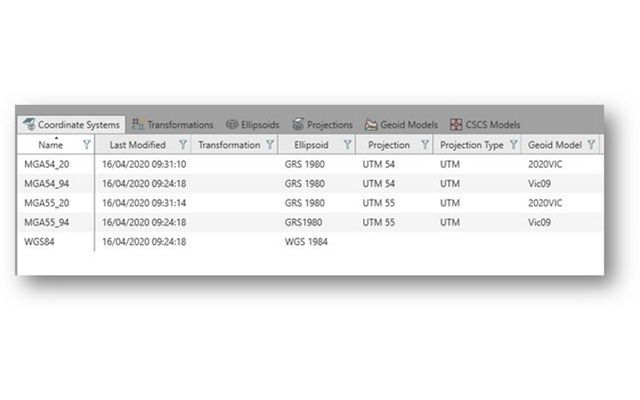640x400 pixels.
Task: Go to the Projections tab
Action: [322, 125]
